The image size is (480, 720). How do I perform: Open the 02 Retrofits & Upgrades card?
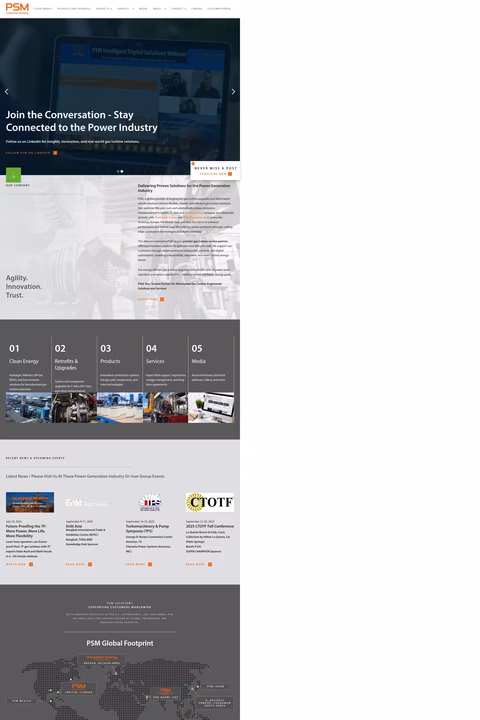click(x=74, y=379)
